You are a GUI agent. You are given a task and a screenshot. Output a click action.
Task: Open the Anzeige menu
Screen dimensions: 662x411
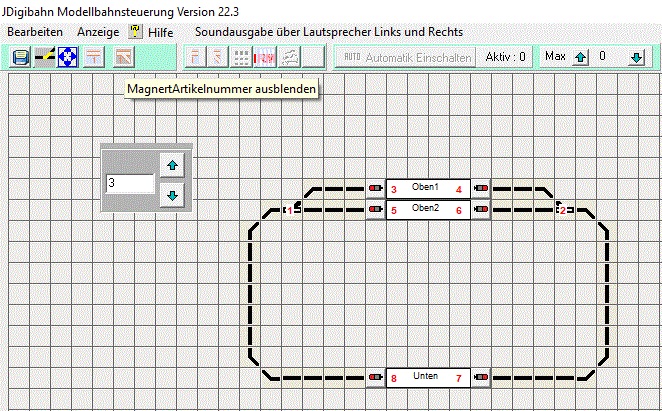pyautogui.click(x=98, y=32)
